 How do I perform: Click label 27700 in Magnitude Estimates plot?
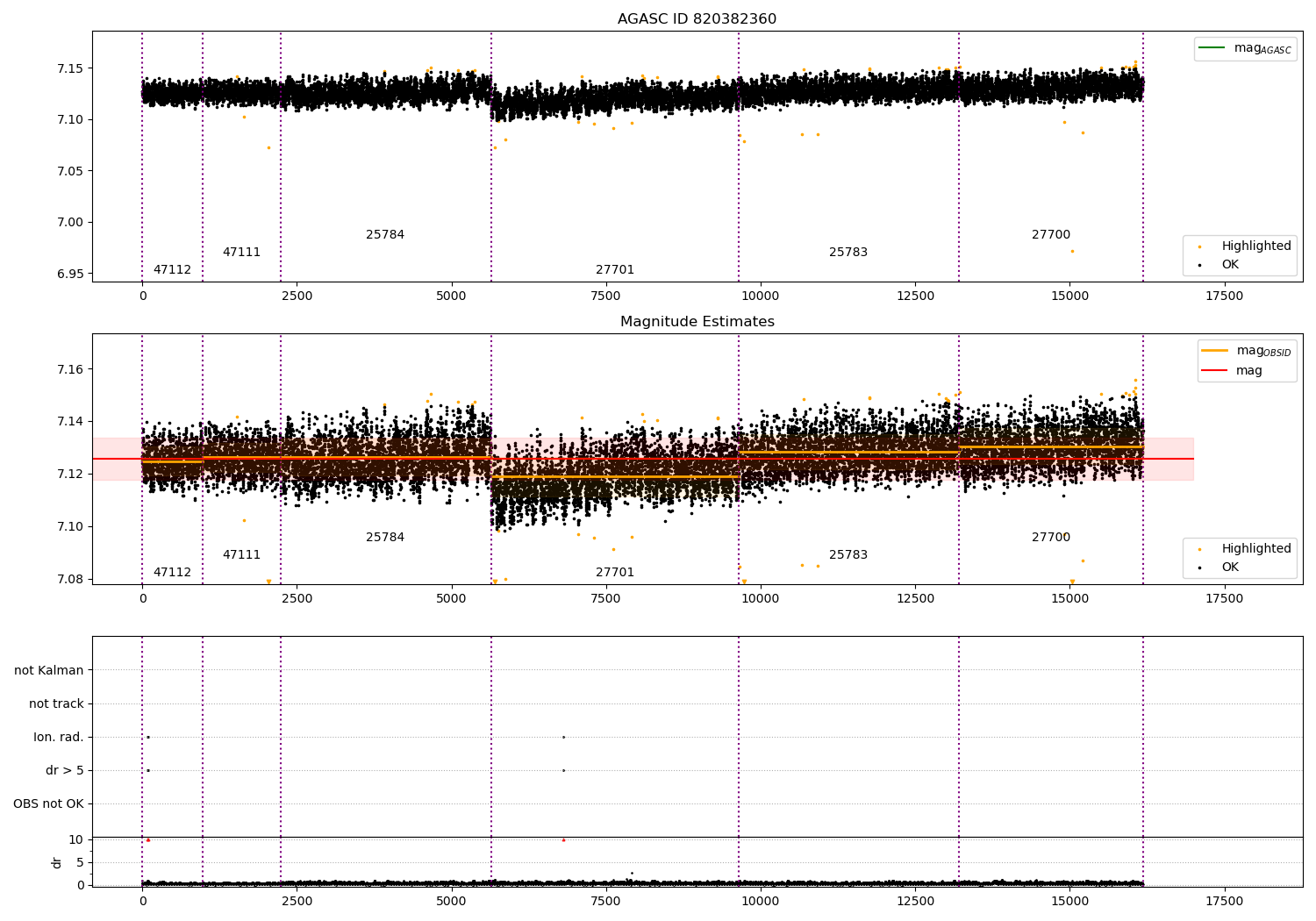(x=1051, y=538)
